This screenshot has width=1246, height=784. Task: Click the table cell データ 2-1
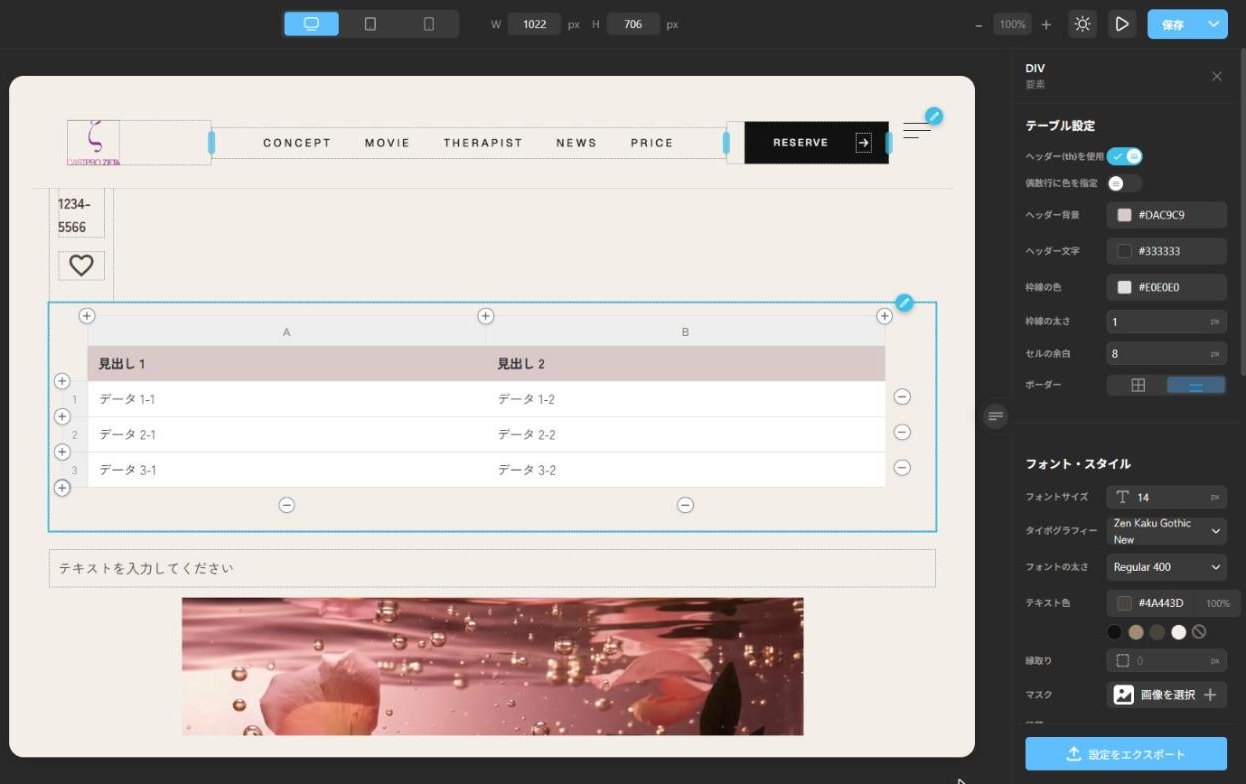[x=287, y=434]
